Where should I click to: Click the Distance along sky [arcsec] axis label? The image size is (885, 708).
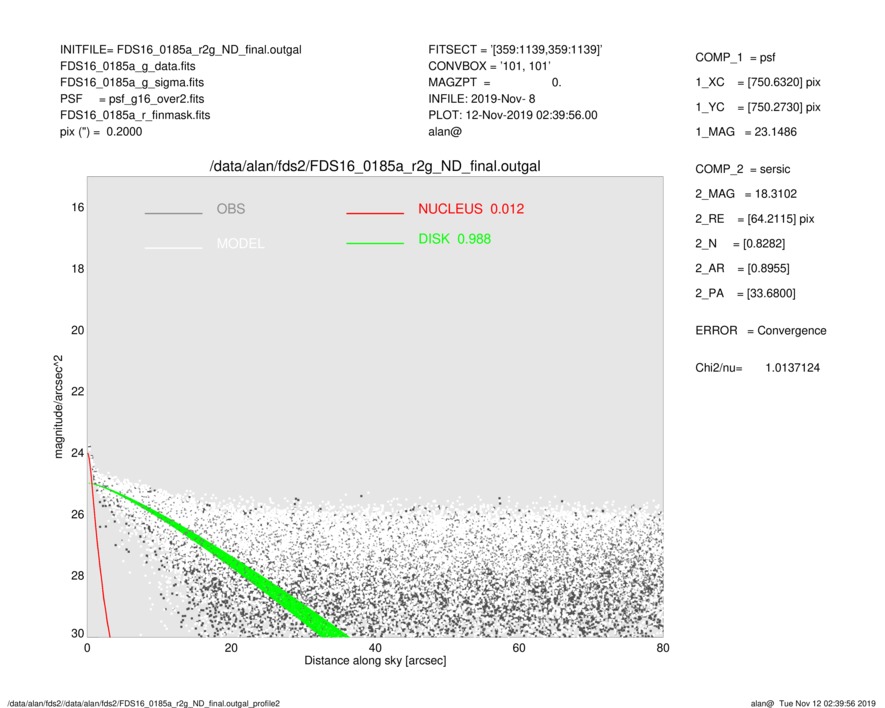point(375,661)
